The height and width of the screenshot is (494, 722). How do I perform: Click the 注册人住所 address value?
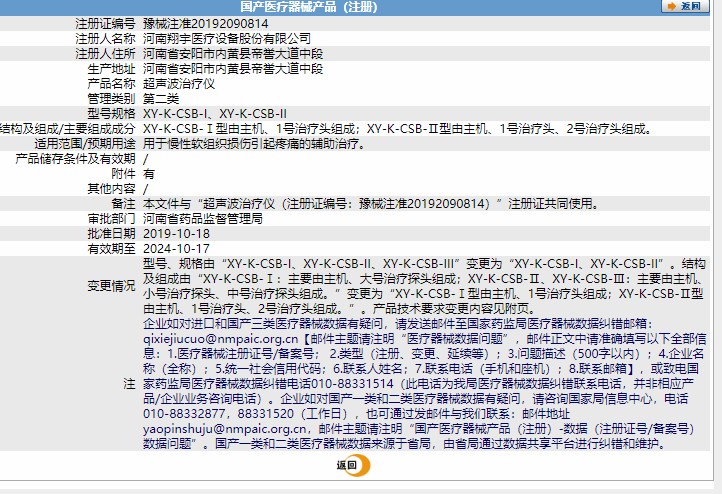[x=233, y=54]
